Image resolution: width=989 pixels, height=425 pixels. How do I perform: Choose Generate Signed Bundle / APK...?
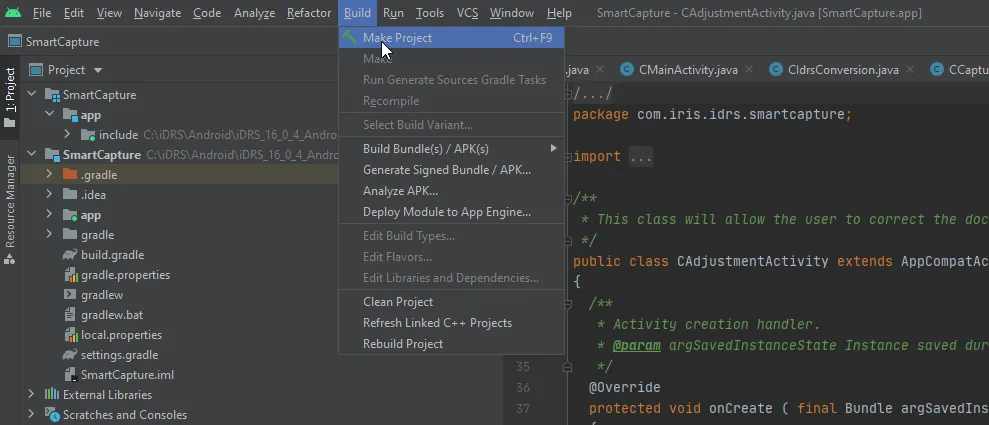coord(452,170)
